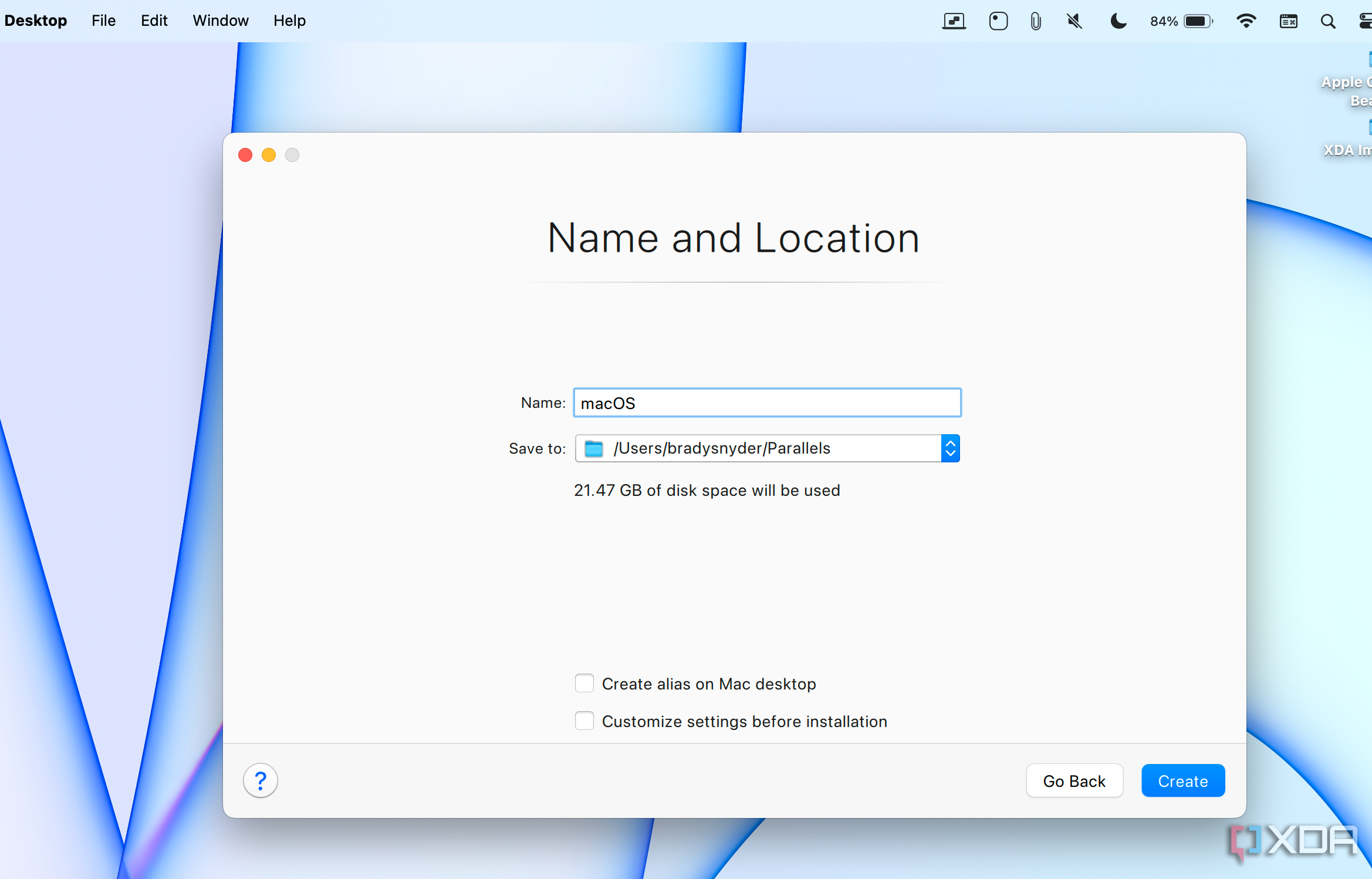Open the Control Center menu bar icon
The width and height of the screenshot is (1372, 879).
pyautogui.click(x=1365, y=21)
